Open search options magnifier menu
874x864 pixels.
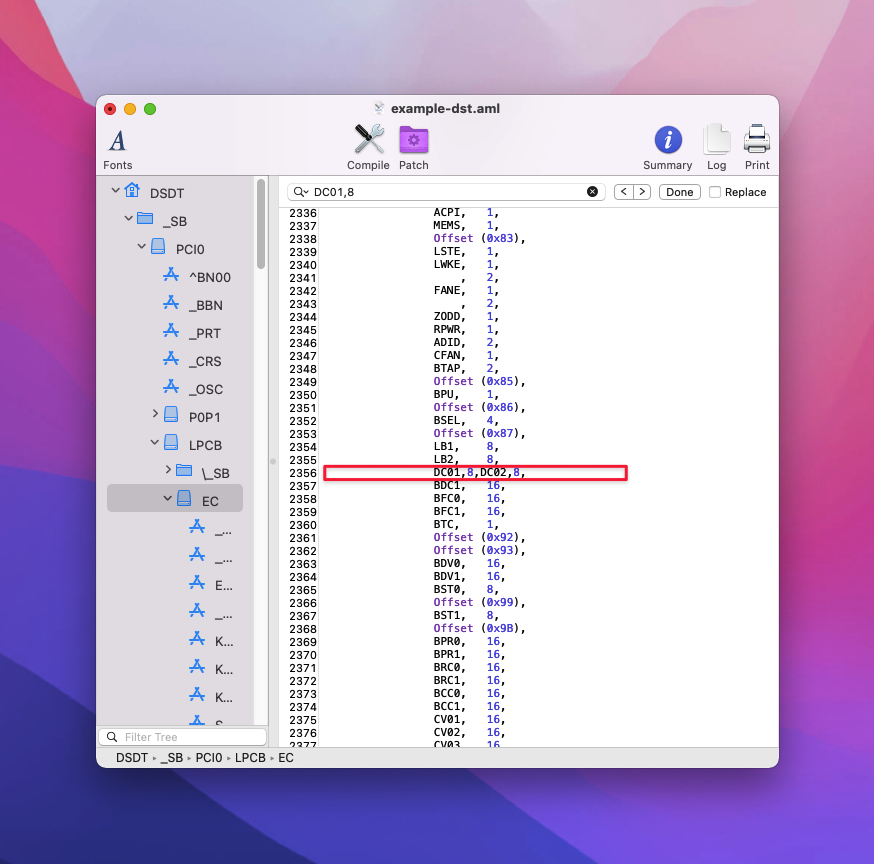click(x=301, y=192)
